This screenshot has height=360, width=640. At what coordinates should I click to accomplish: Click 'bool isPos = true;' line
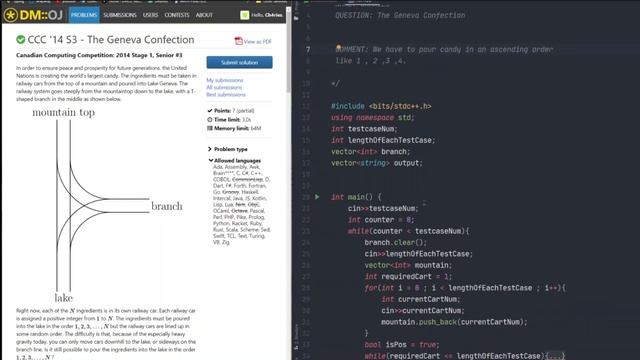[401, 345]
